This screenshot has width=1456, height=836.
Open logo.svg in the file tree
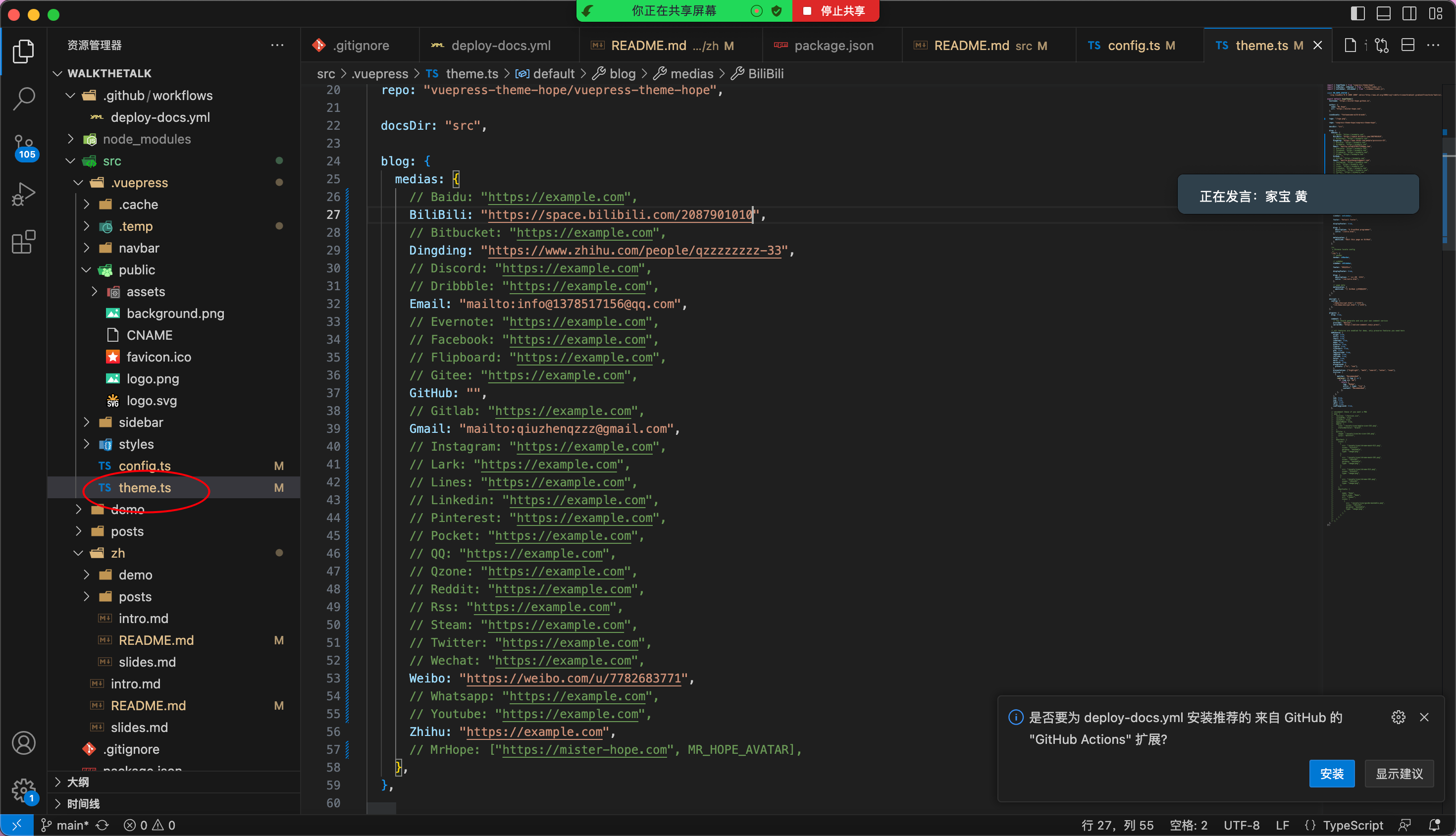click(x=173, y=401)
